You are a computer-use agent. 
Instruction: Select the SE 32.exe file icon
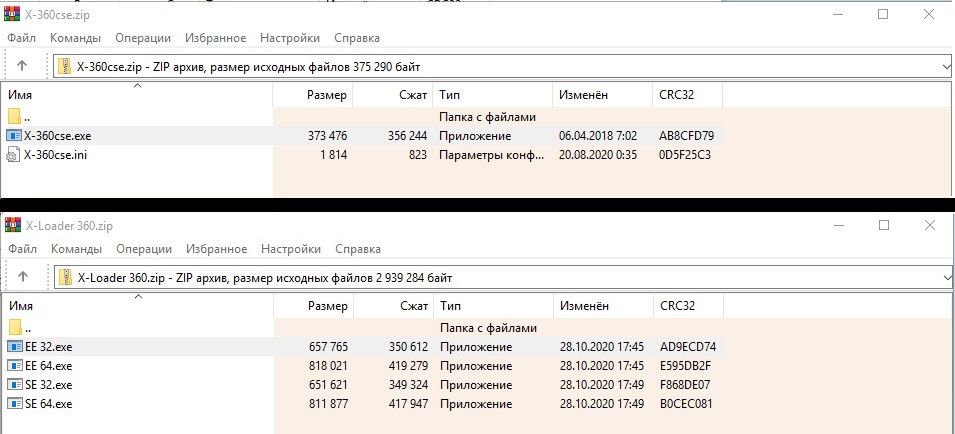click(x=15, y=385)
